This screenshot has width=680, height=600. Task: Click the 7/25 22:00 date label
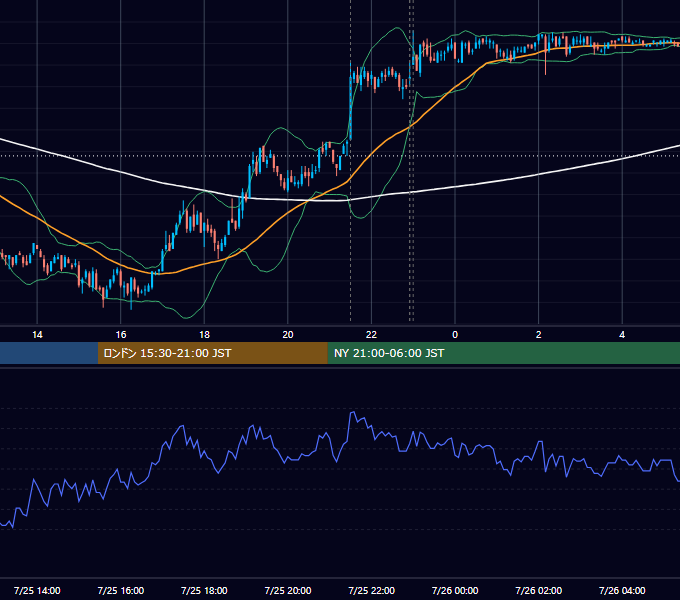pos(372,590)
